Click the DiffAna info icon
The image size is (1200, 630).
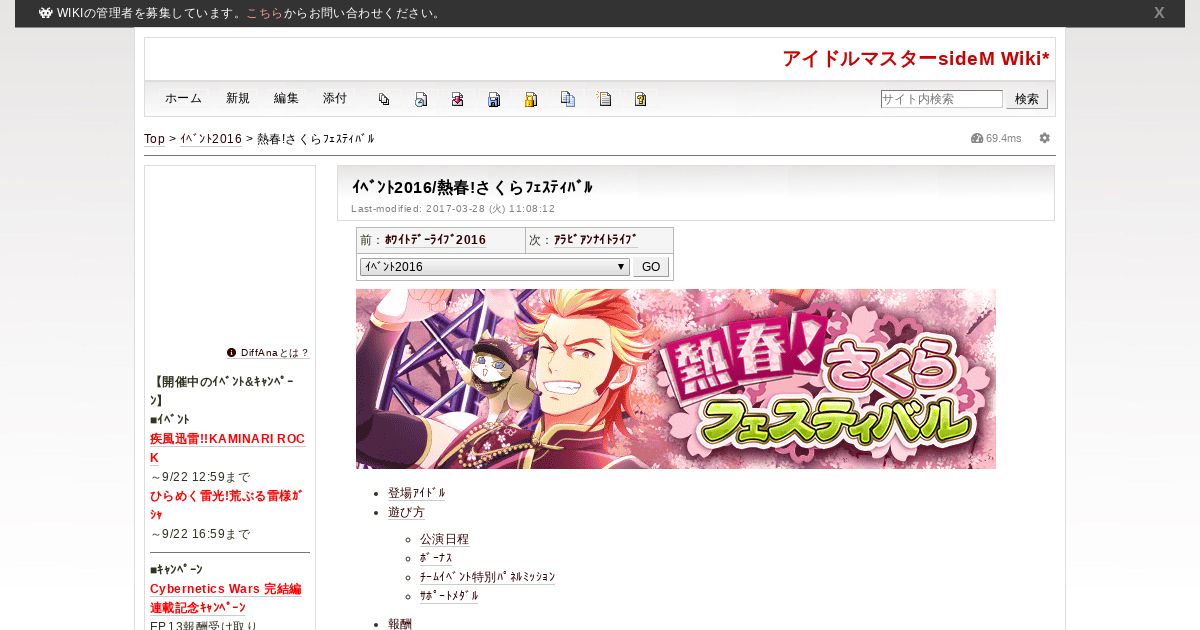(x=231, y=352)
